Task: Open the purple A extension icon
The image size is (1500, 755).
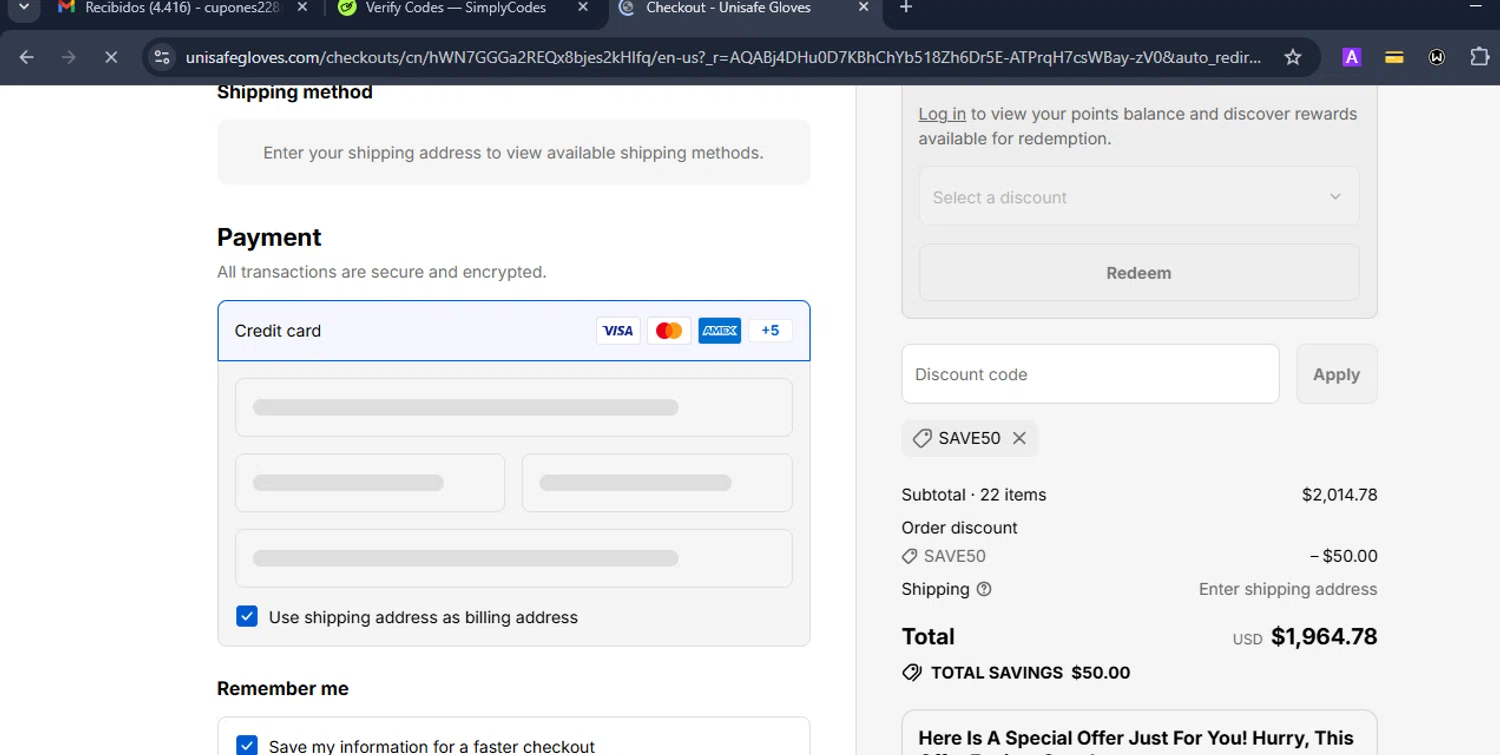Action: tap(1351, 57)
